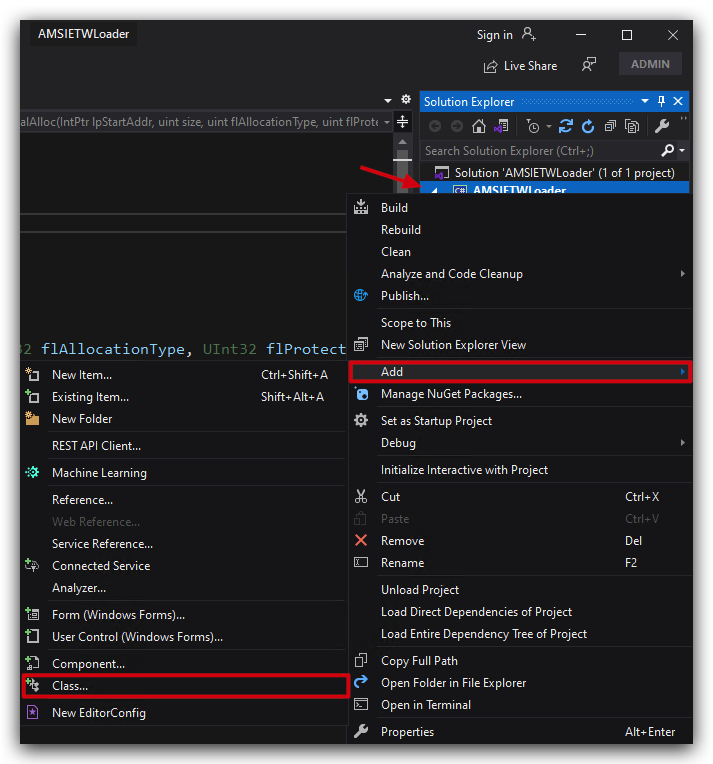Click Sign in link
Viewport: 713px width, 764px height.
[495, 35]
